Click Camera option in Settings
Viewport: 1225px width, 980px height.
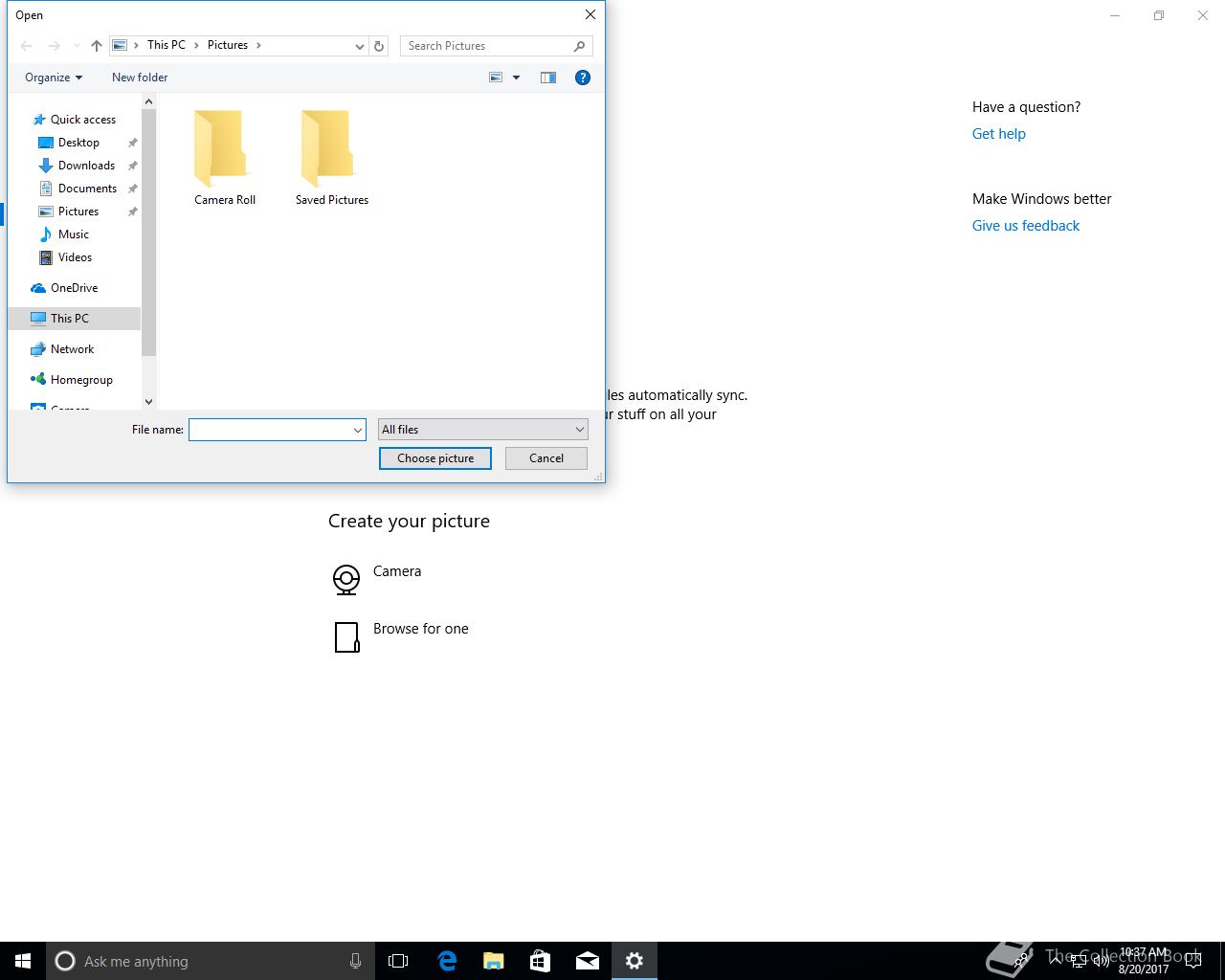coord(397,571)
